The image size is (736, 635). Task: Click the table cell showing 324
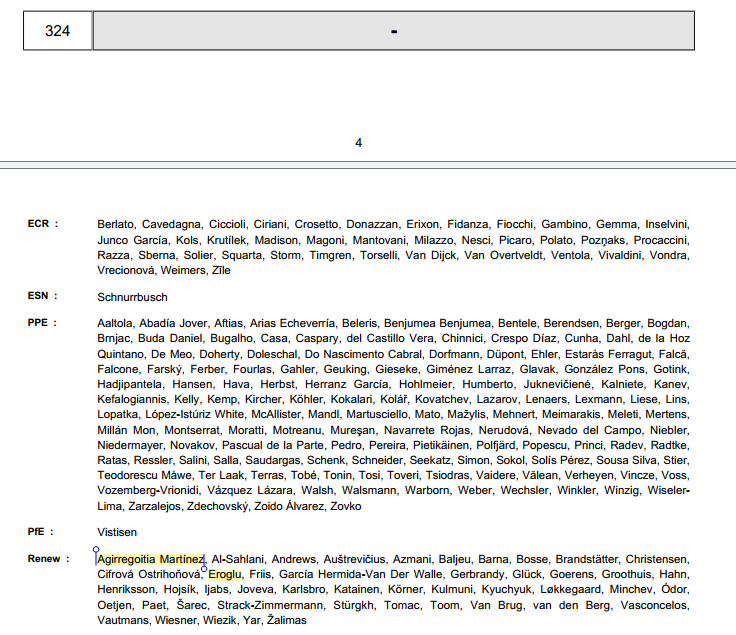click(57, 31)
